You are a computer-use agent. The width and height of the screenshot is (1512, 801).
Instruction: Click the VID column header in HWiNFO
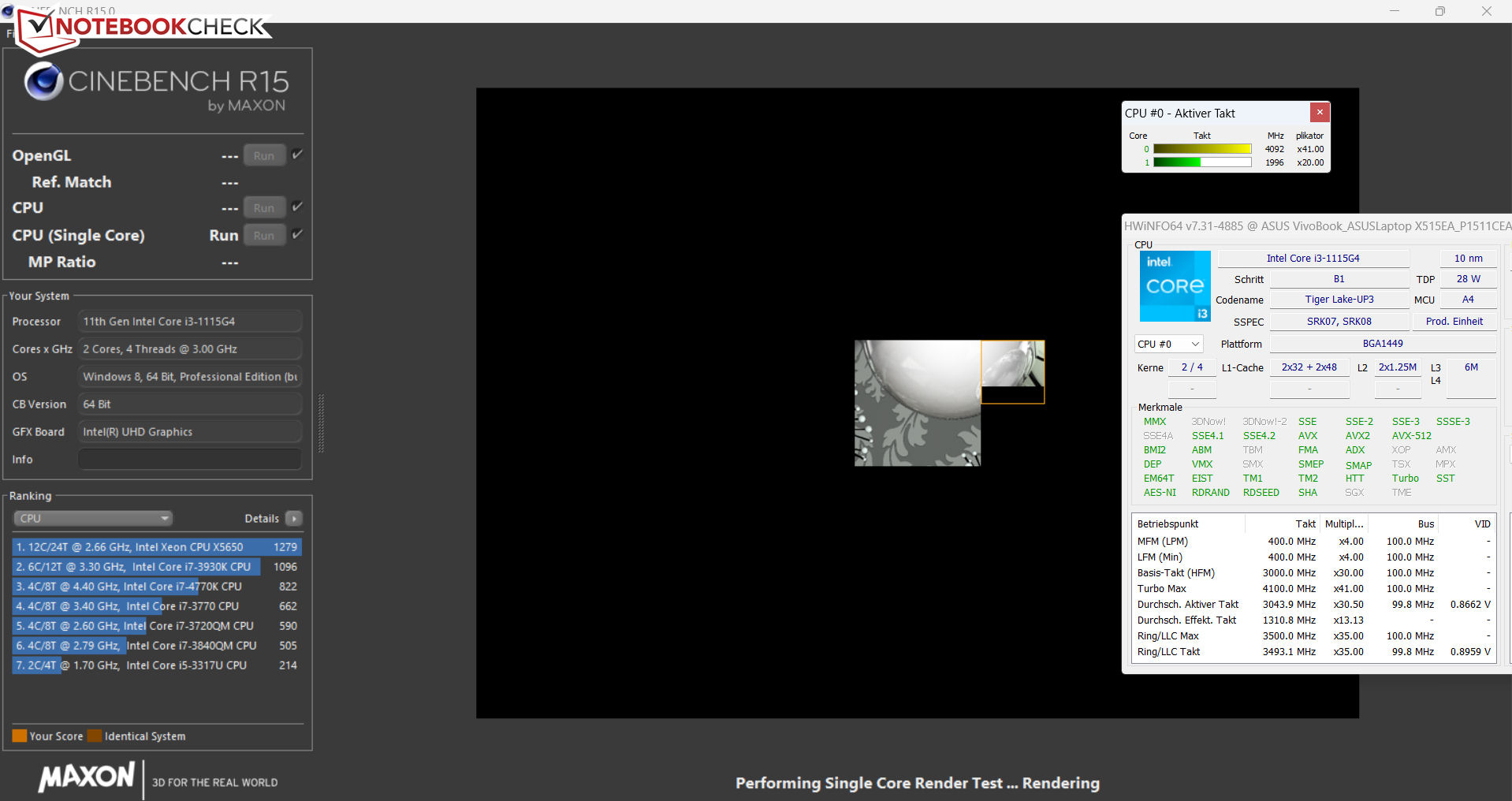tap(1466, 523)
